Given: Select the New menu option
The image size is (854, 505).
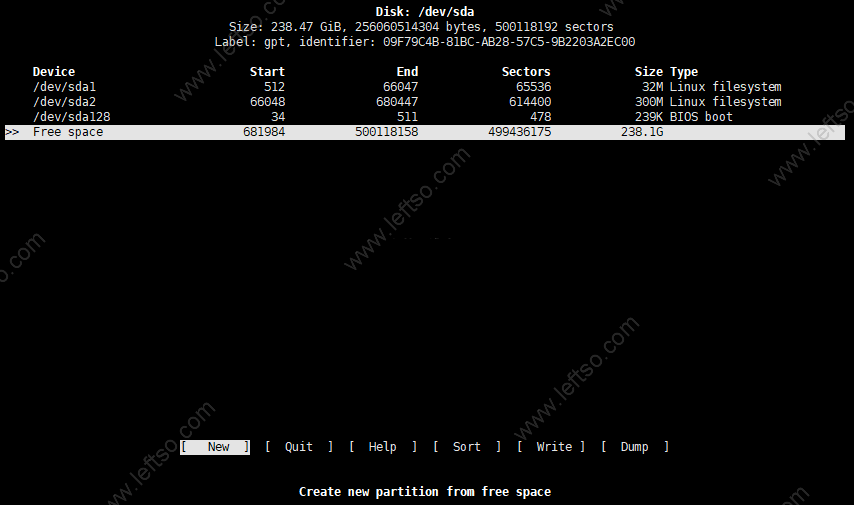Looking at the screenshot, I should 218,447.
